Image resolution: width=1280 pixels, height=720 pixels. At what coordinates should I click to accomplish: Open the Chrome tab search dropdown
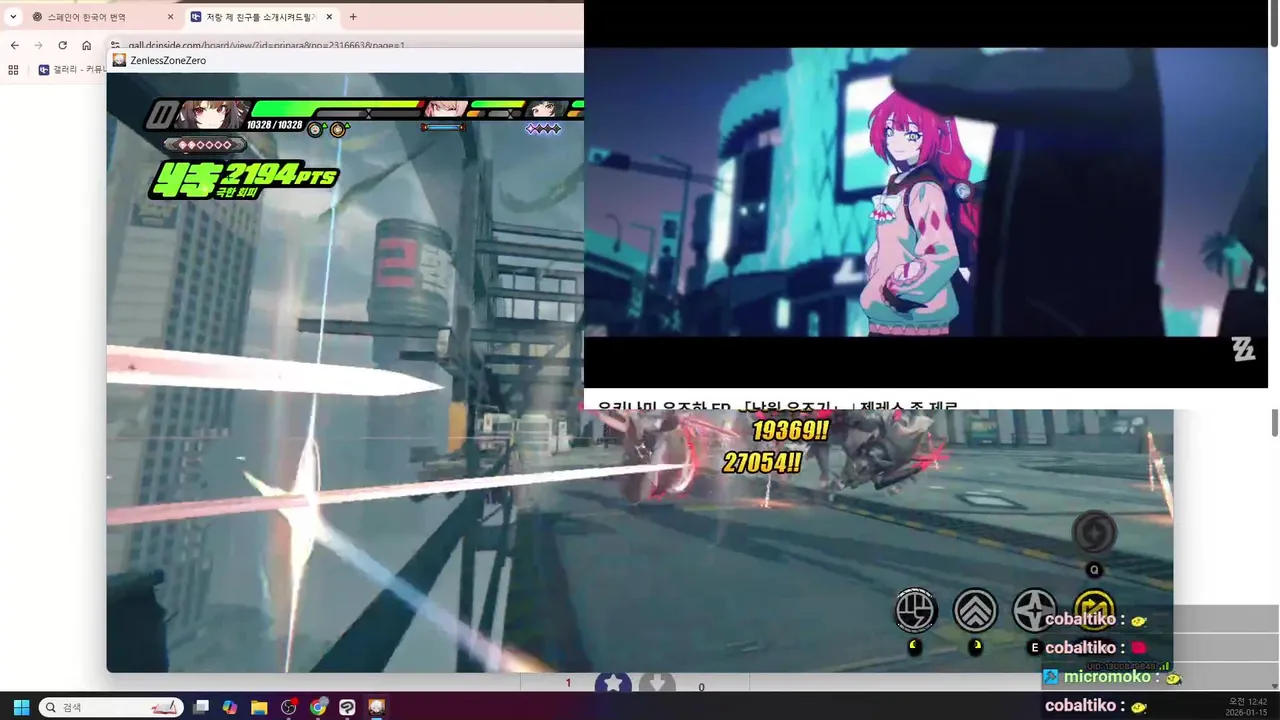[13, 17]
